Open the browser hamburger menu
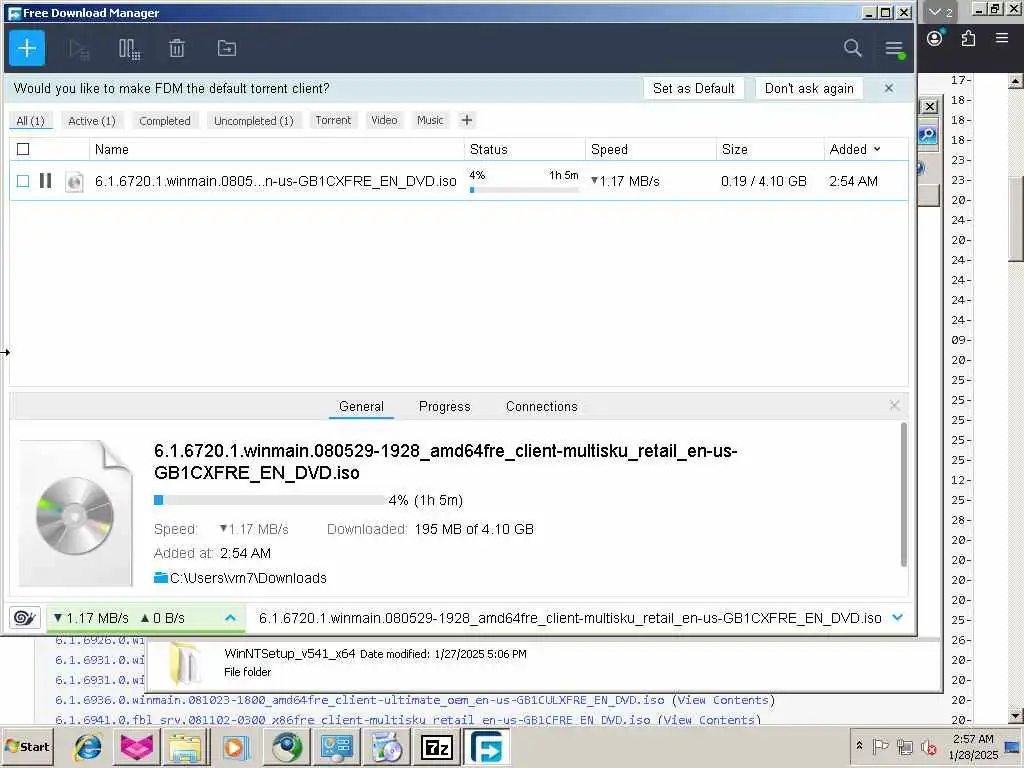This screenshot has width=1024, height=768. coord(1002,38)
